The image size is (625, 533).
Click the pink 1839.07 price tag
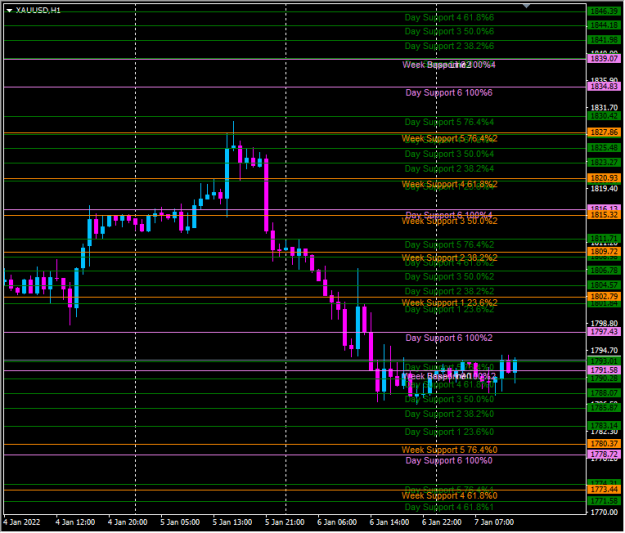[x=604, y=59]
